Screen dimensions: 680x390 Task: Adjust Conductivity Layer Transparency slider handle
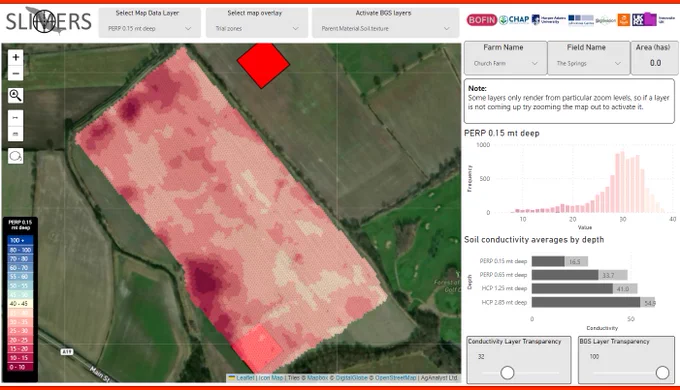pos(507,373)
